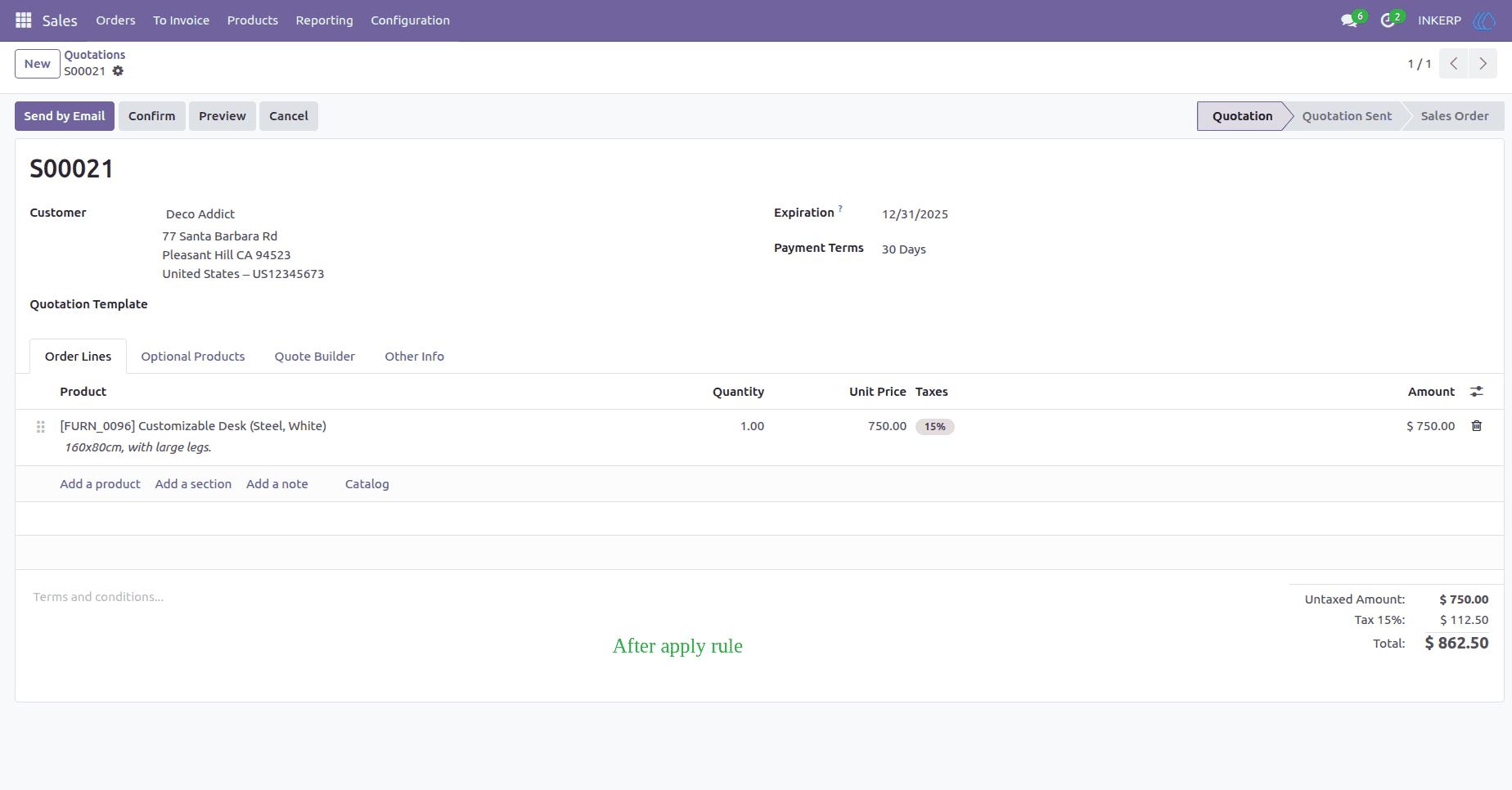Image resolution: width=1512 pixels, height=790 pixels.
Task: Go back to Quotations breadcrumb
Action: [x=95, y=55]
